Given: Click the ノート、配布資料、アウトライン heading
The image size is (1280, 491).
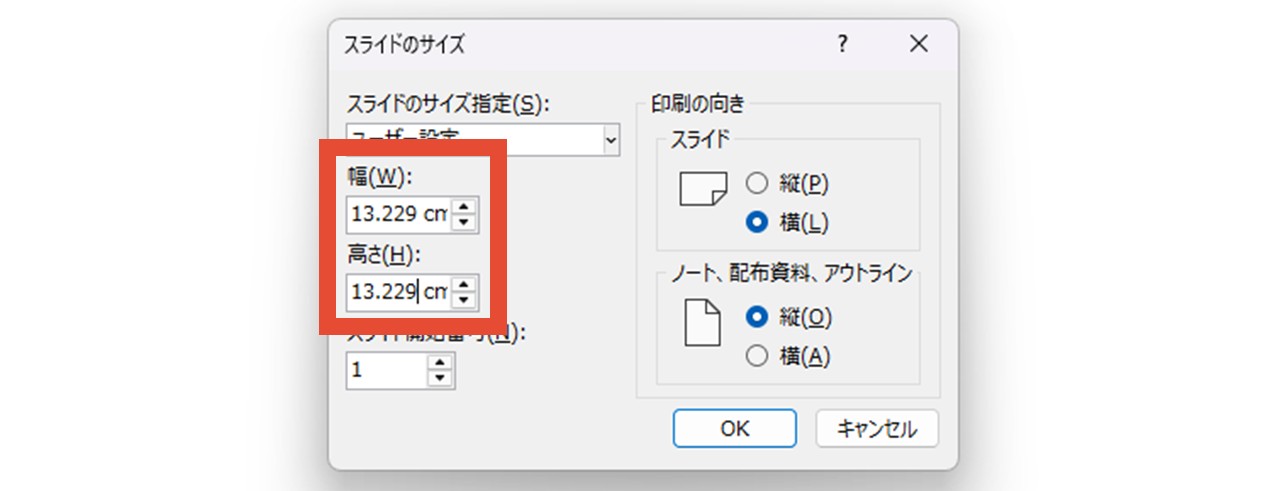Looking at the screenshot, I should [x=790, y=273].
